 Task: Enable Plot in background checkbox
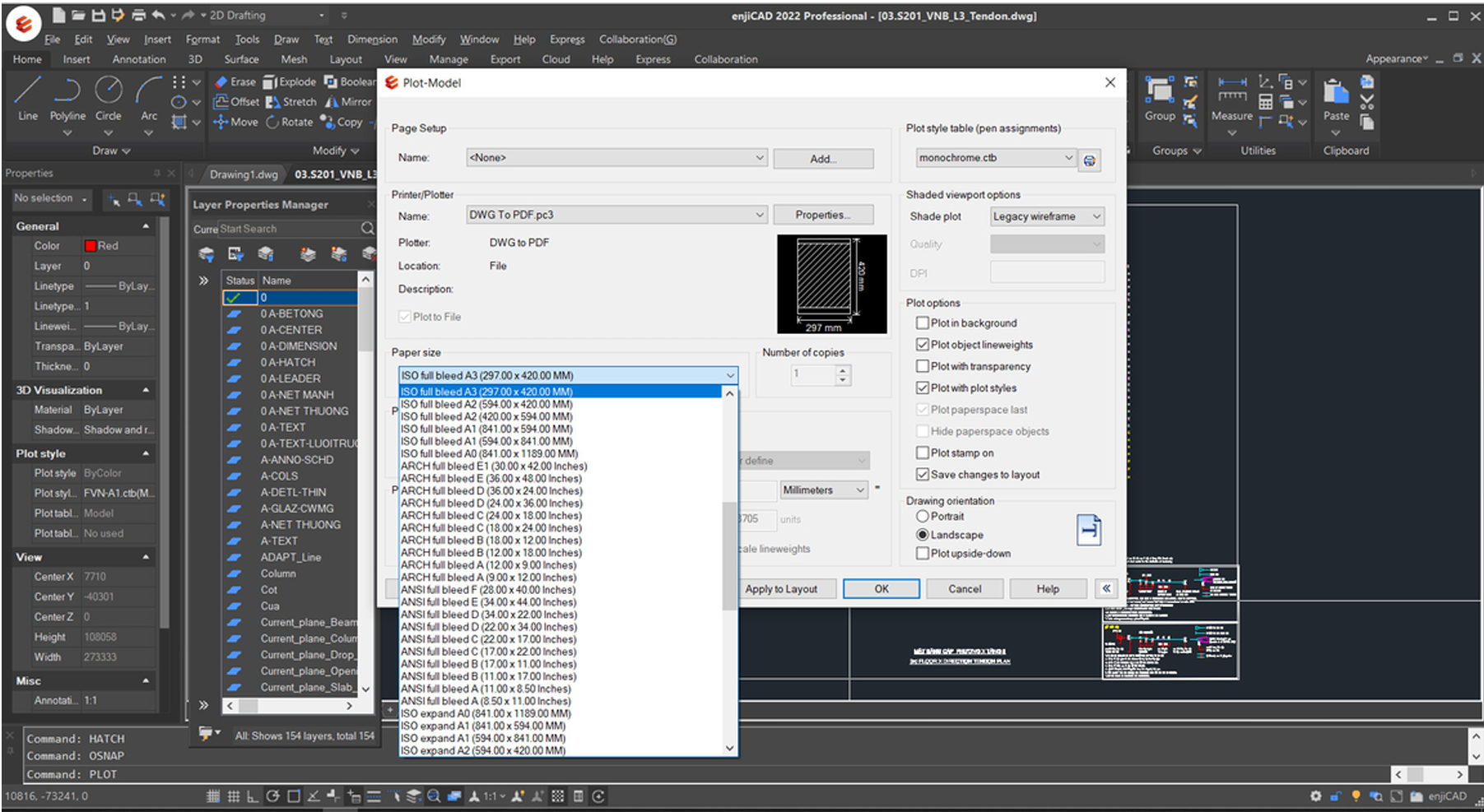[923, 323]
